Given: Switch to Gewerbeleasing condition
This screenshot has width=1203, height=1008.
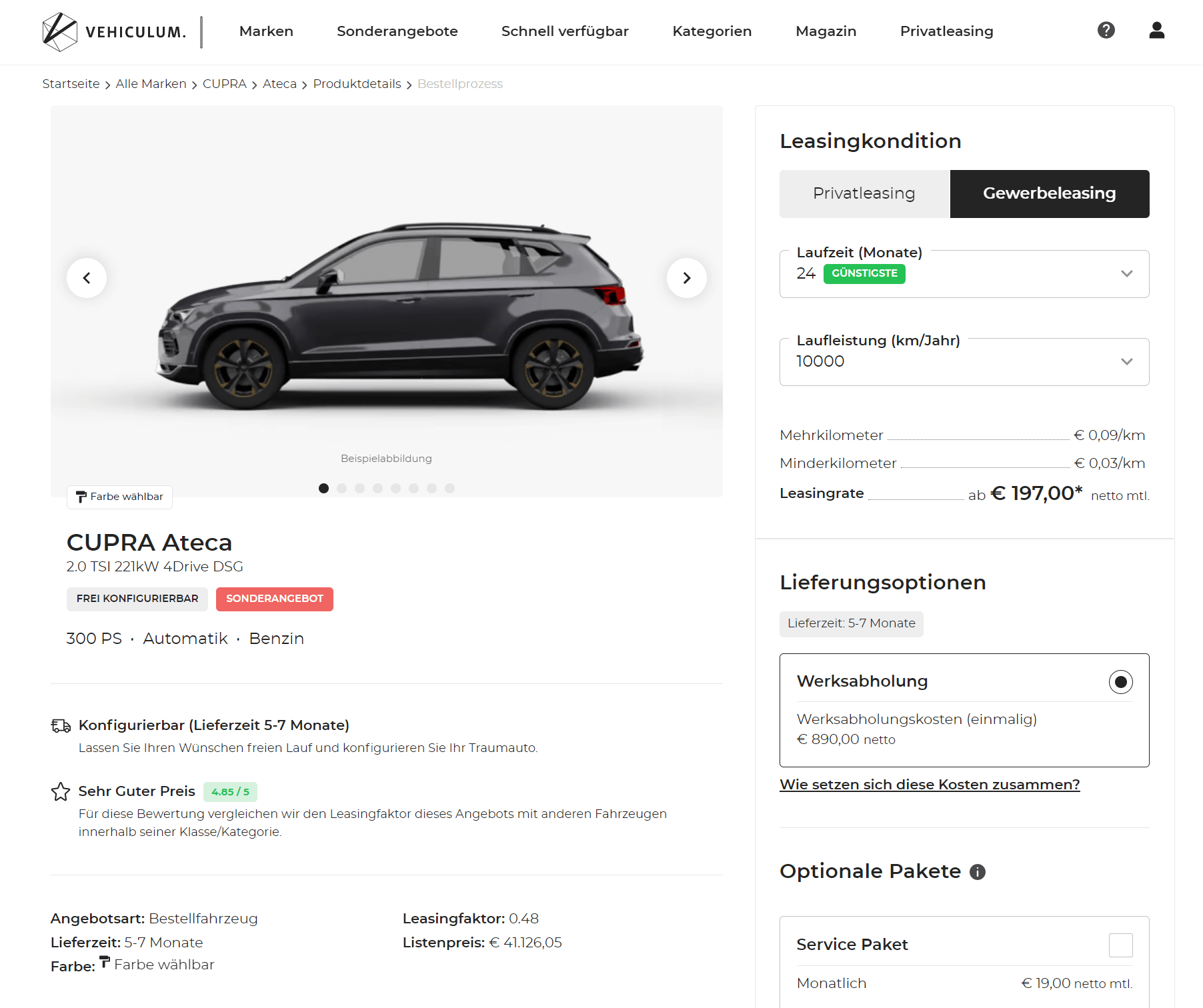Looking at the screenshot, I should pyautogui.click(x=1050, y=194).
